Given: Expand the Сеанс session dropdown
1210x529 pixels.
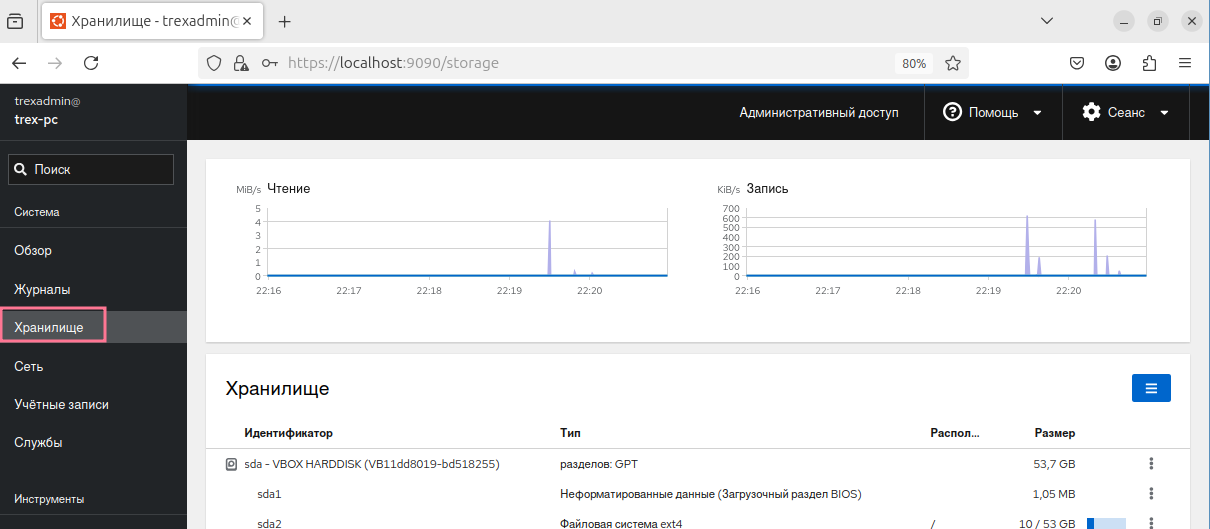Looking at the screenshot, I should (x=1125, y=113).
